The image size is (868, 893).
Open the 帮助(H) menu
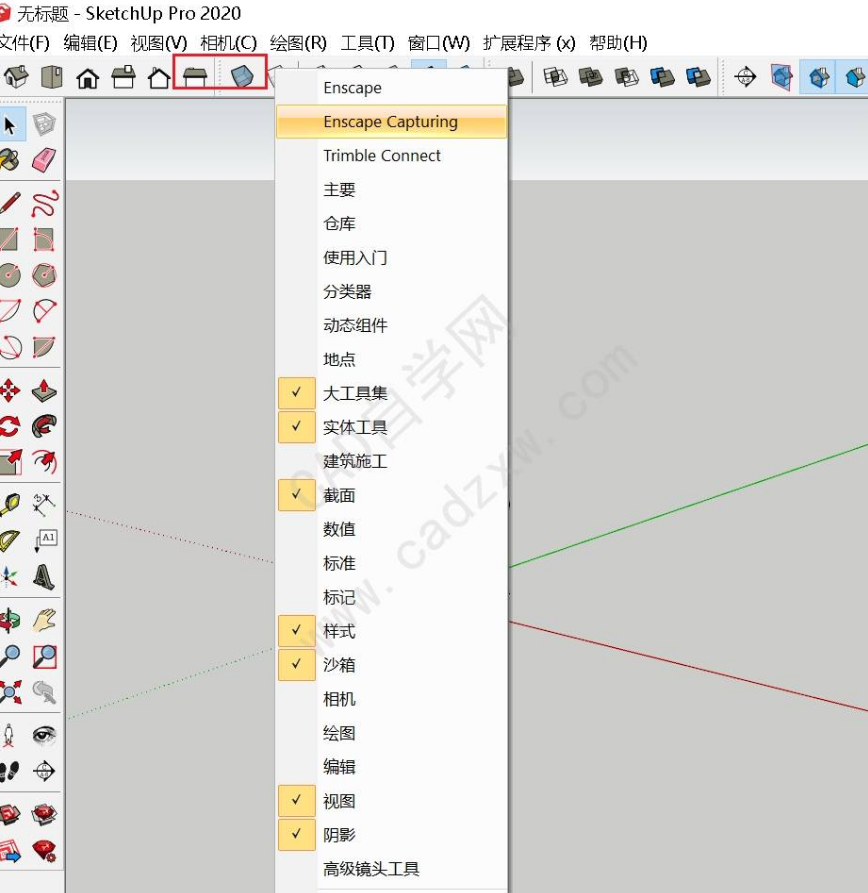618,43
